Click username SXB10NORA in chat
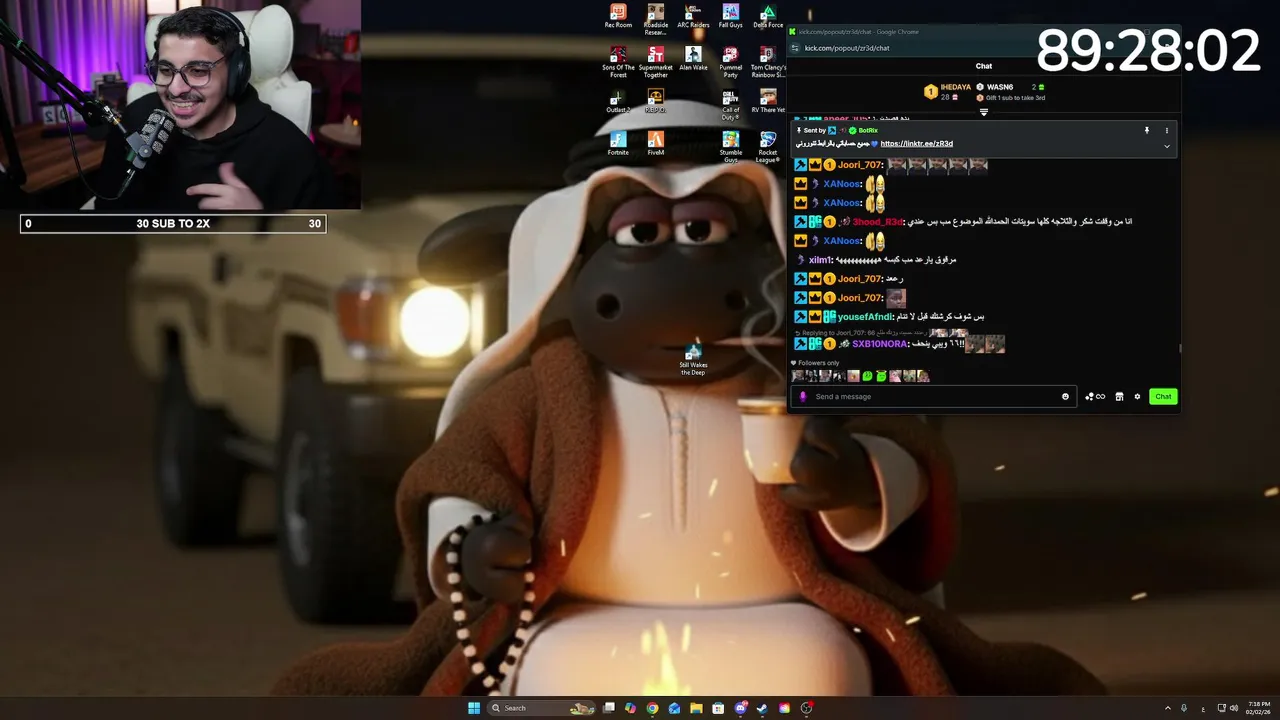Screen dimensions: 1280x720 click(879, 344)
